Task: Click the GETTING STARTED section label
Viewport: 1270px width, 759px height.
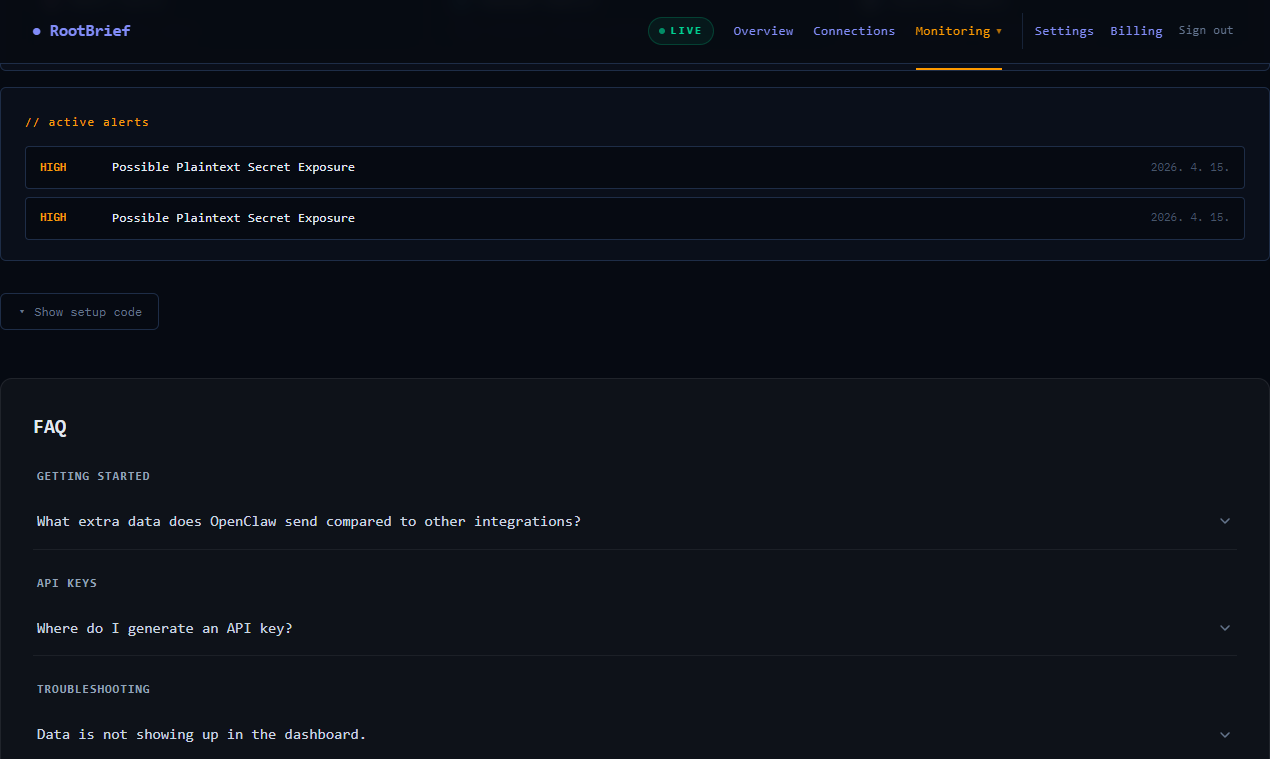Action: coord(93,476)
